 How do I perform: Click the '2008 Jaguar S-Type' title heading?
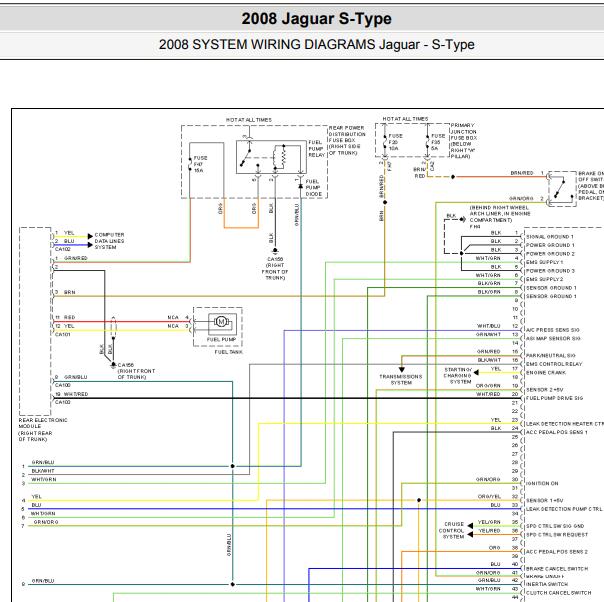point(316,18)
